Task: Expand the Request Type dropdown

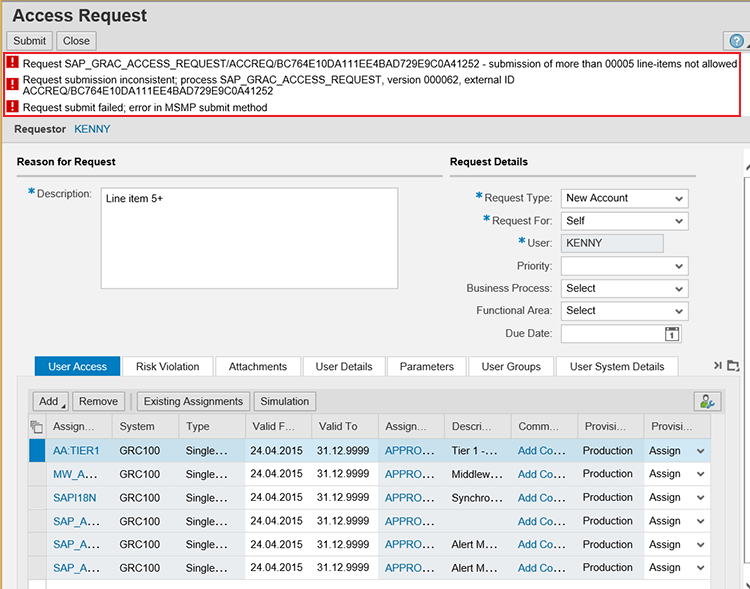Action: coord(680,198)
